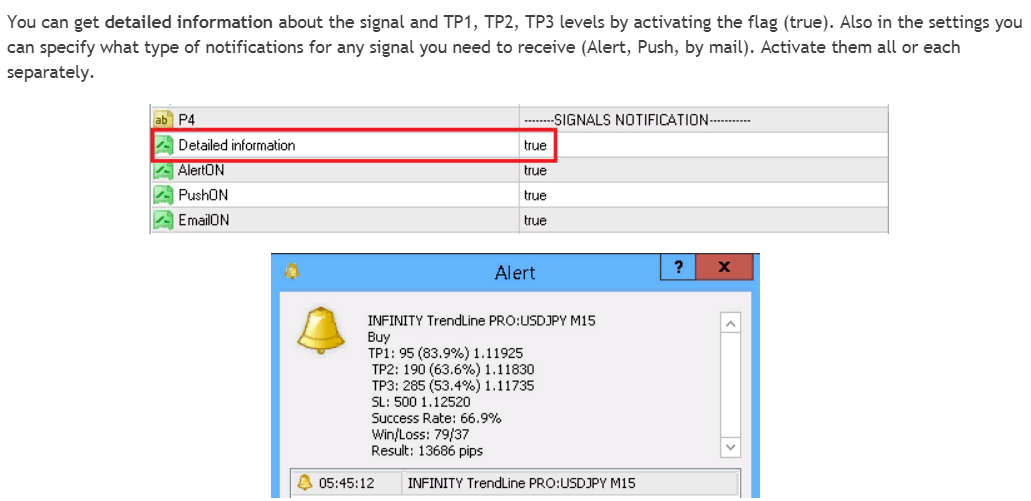Click the scroll up arrow in alert message
Screen dimensions: 1031x501
point(731,323)
